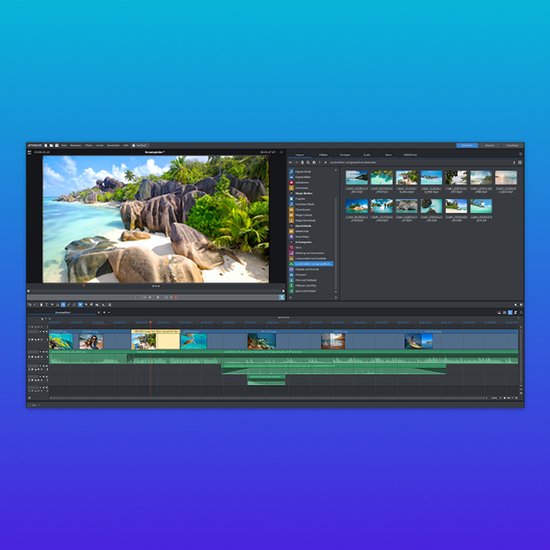The image size is (550, 550).
Task: Open the Hilfe menu in the menu bar
Action: tap(126, 145)
